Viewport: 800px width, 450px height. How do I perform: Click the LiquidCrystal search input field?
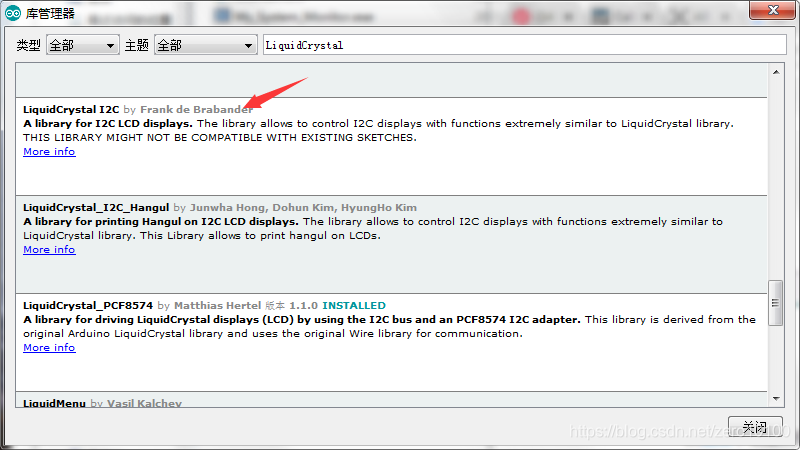pyautogui.click(x=524, y=45)
